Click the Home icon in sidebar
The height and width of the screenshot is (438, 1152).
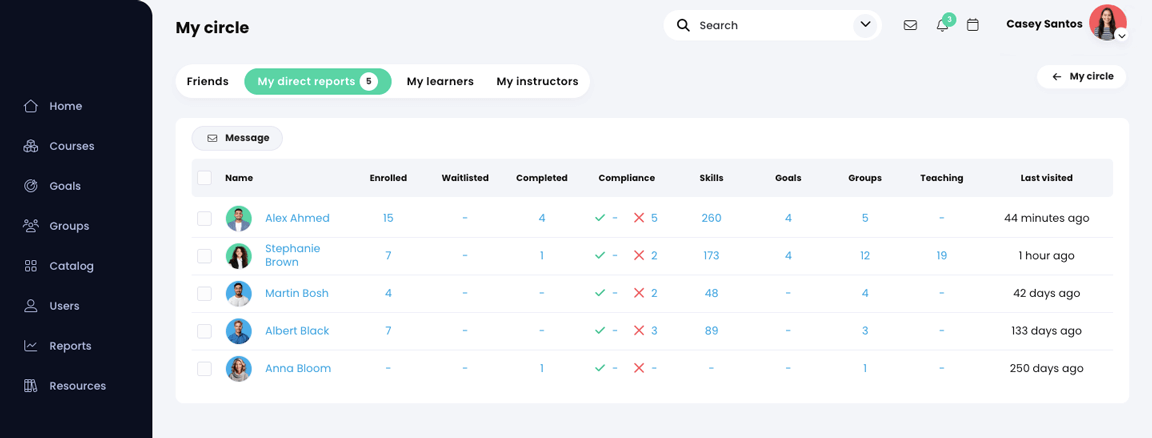tap(31, 106)
